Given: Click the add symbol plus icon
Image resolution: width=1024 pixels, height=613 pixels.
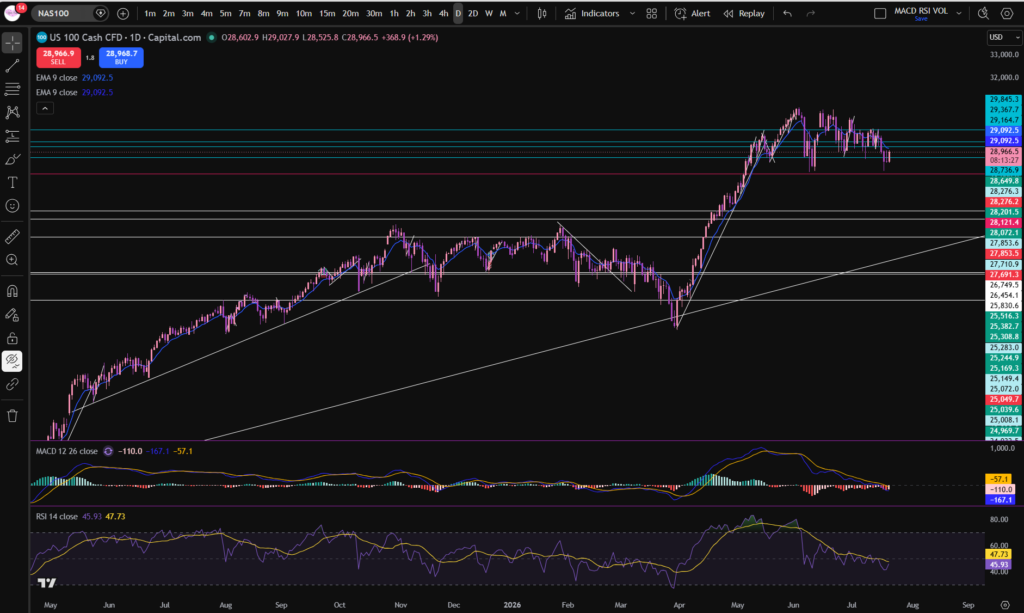Looking at the screenshot, I should [x=123, y=13].
